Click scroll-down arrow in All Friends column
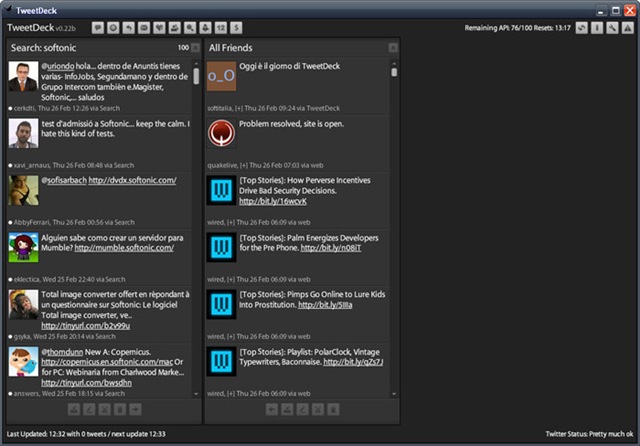 394,394
